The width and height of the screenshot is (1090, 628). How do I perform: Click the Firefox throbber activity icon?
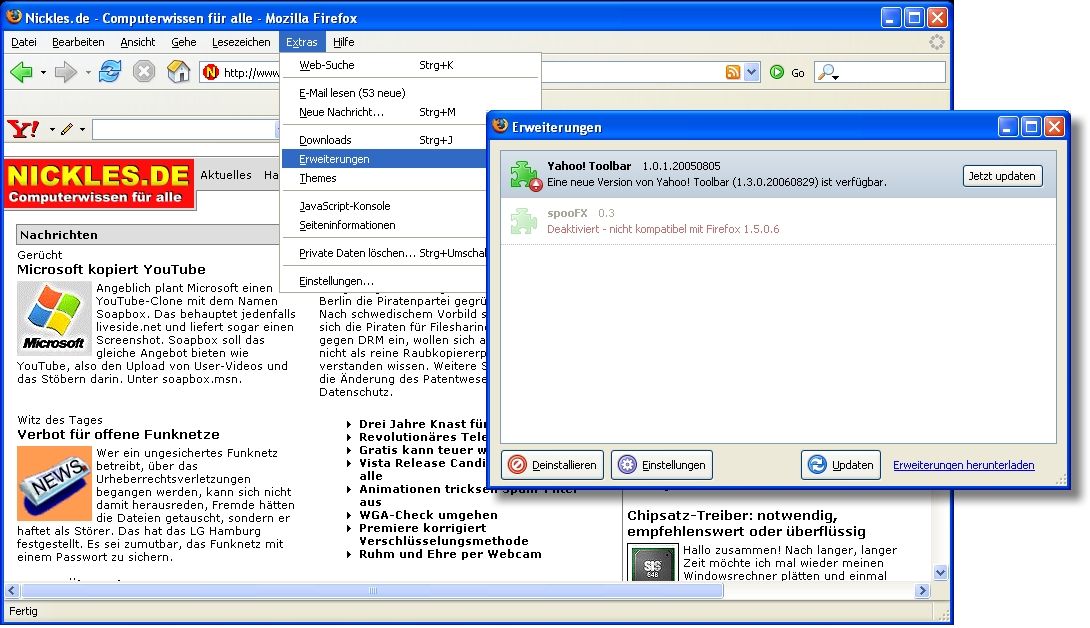pyautogui.click(x=936, y=42)
